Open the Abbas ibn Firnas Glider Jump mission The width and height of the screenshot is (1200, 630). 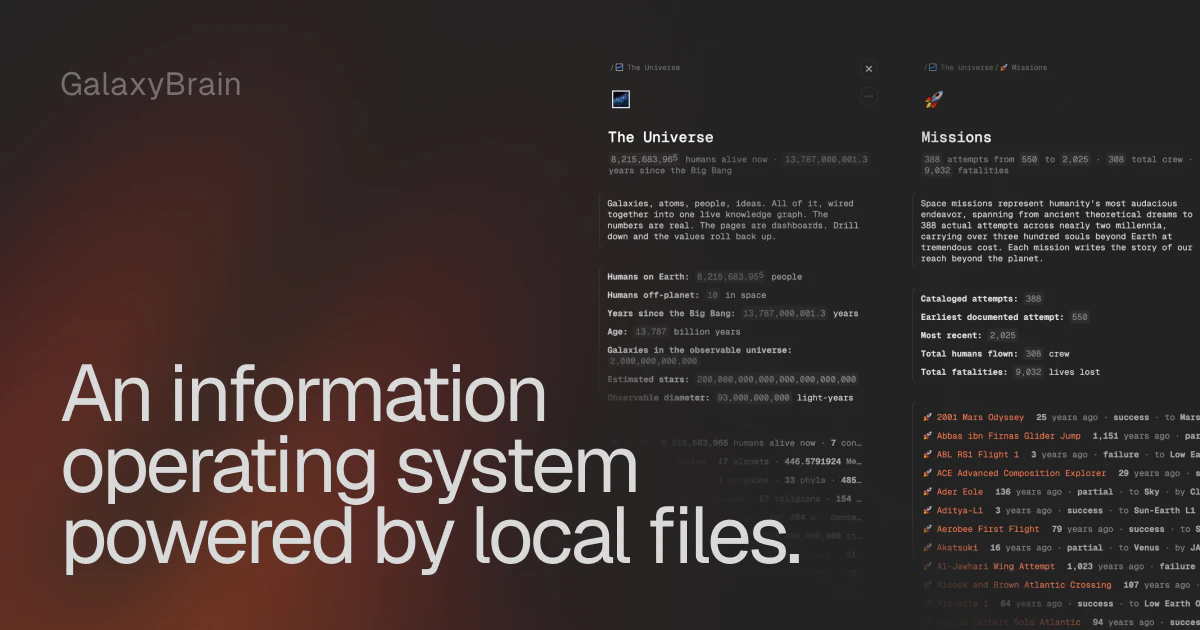tap(1008, 436)
